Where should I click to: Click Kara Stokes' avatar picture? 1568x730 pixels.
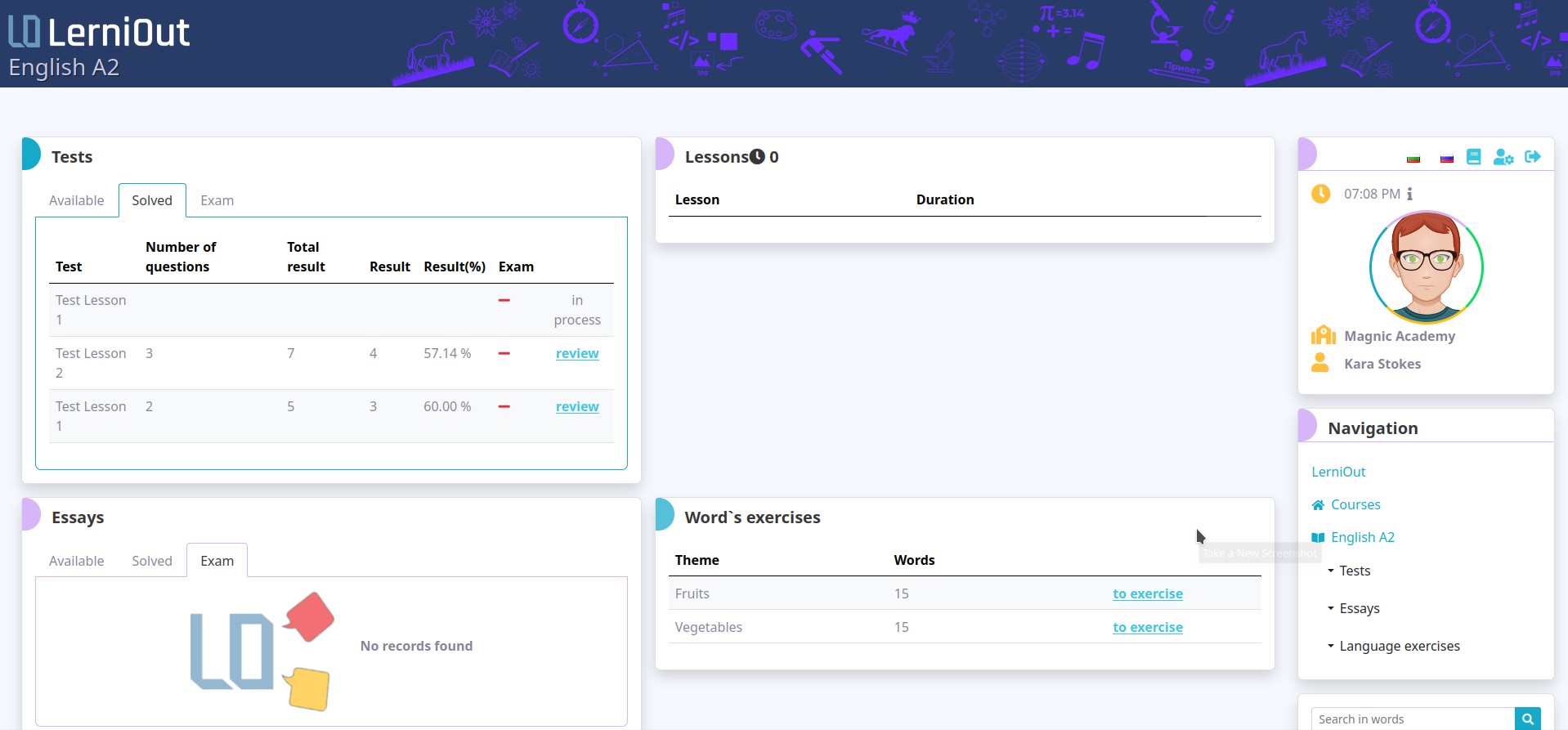pyautogui.click(x=1426, y=267)
